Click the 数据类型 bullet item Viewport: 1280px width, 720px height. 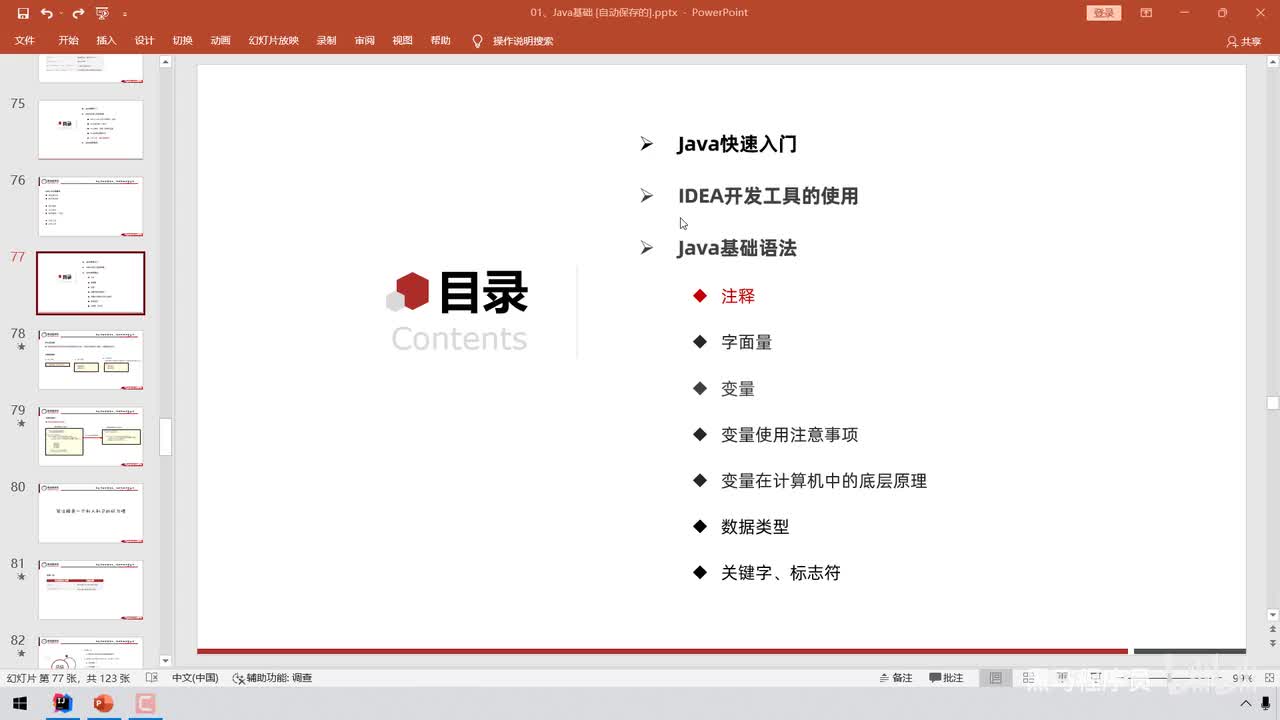[x=755, y=526]
